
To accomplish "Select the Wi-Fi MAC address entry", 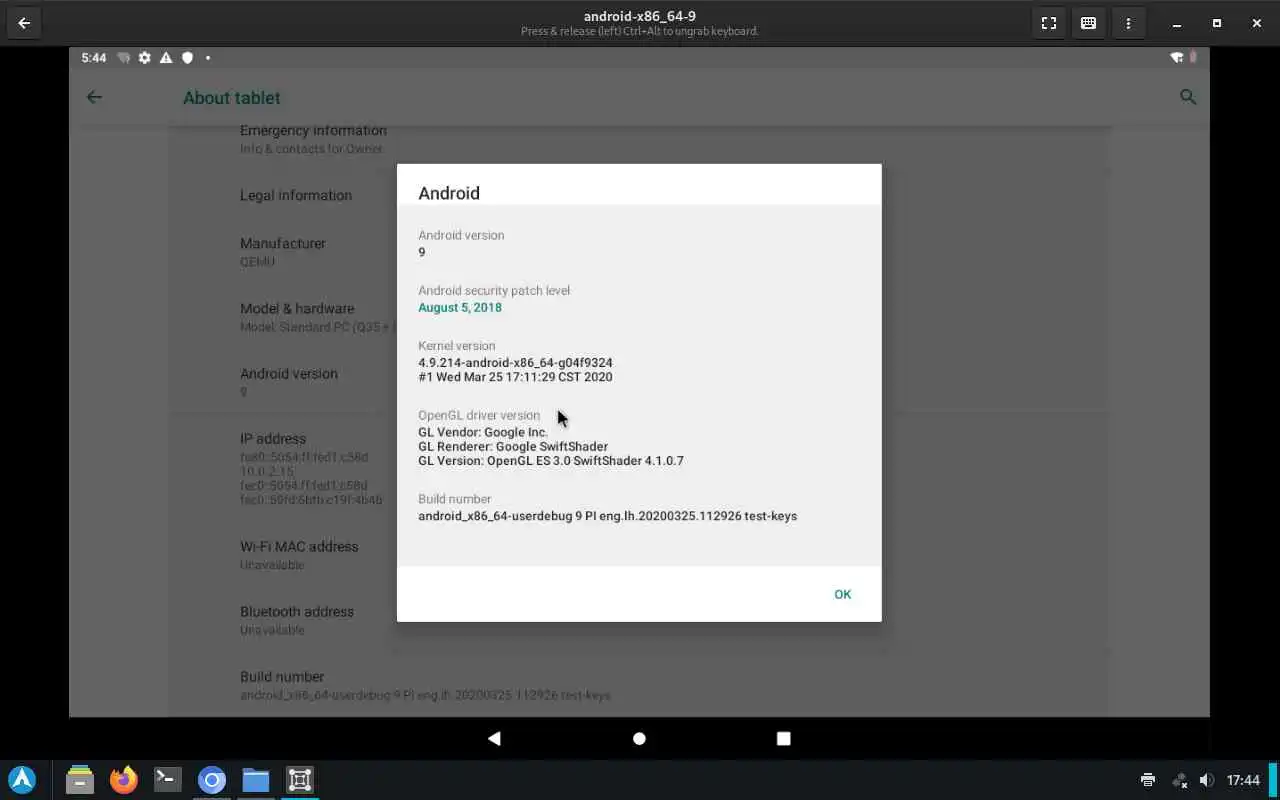I will click(639, 555).
